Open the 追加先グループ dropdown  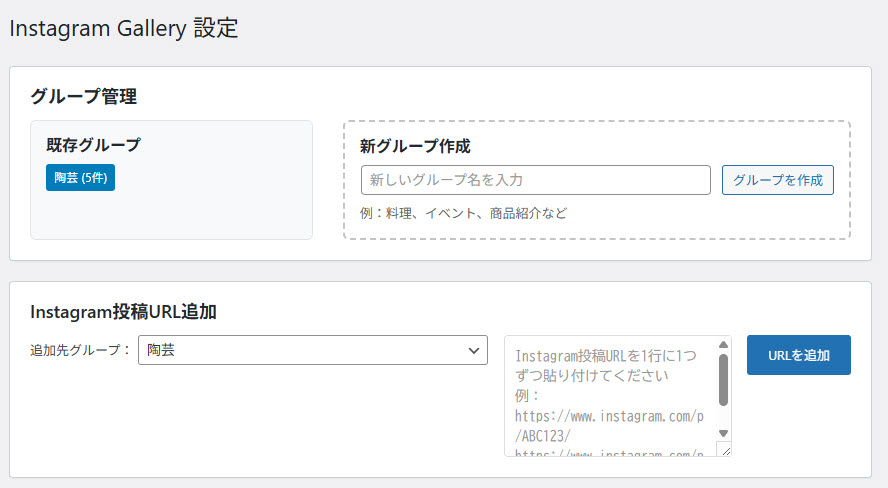tap(312, 351)
